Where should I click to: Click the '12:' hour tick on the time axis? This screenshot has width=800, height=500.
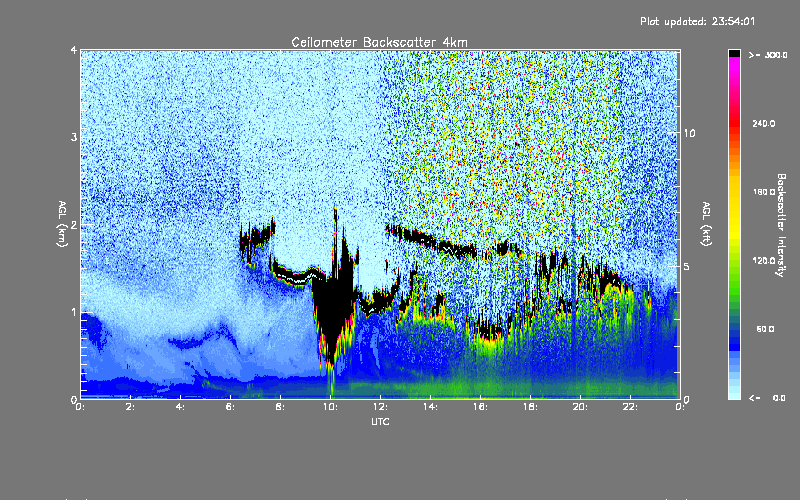[x=380, y=407]
